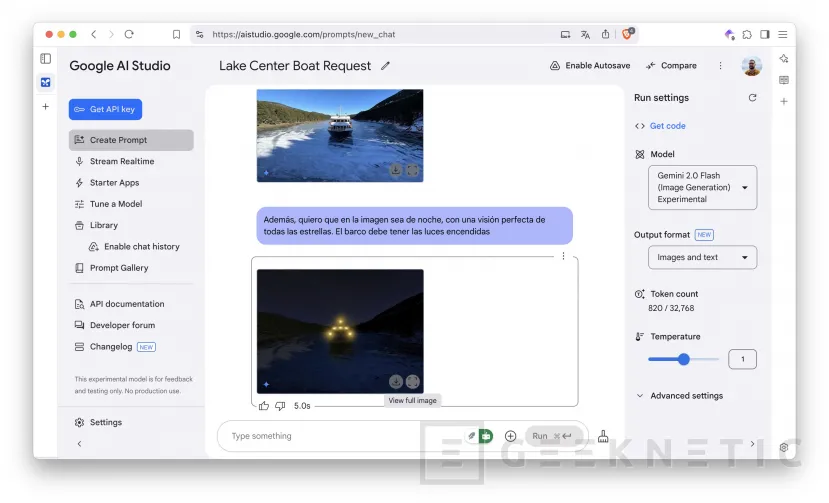829x503 pixels.
Task: Click Get API key button
Action: pos(105,109)
